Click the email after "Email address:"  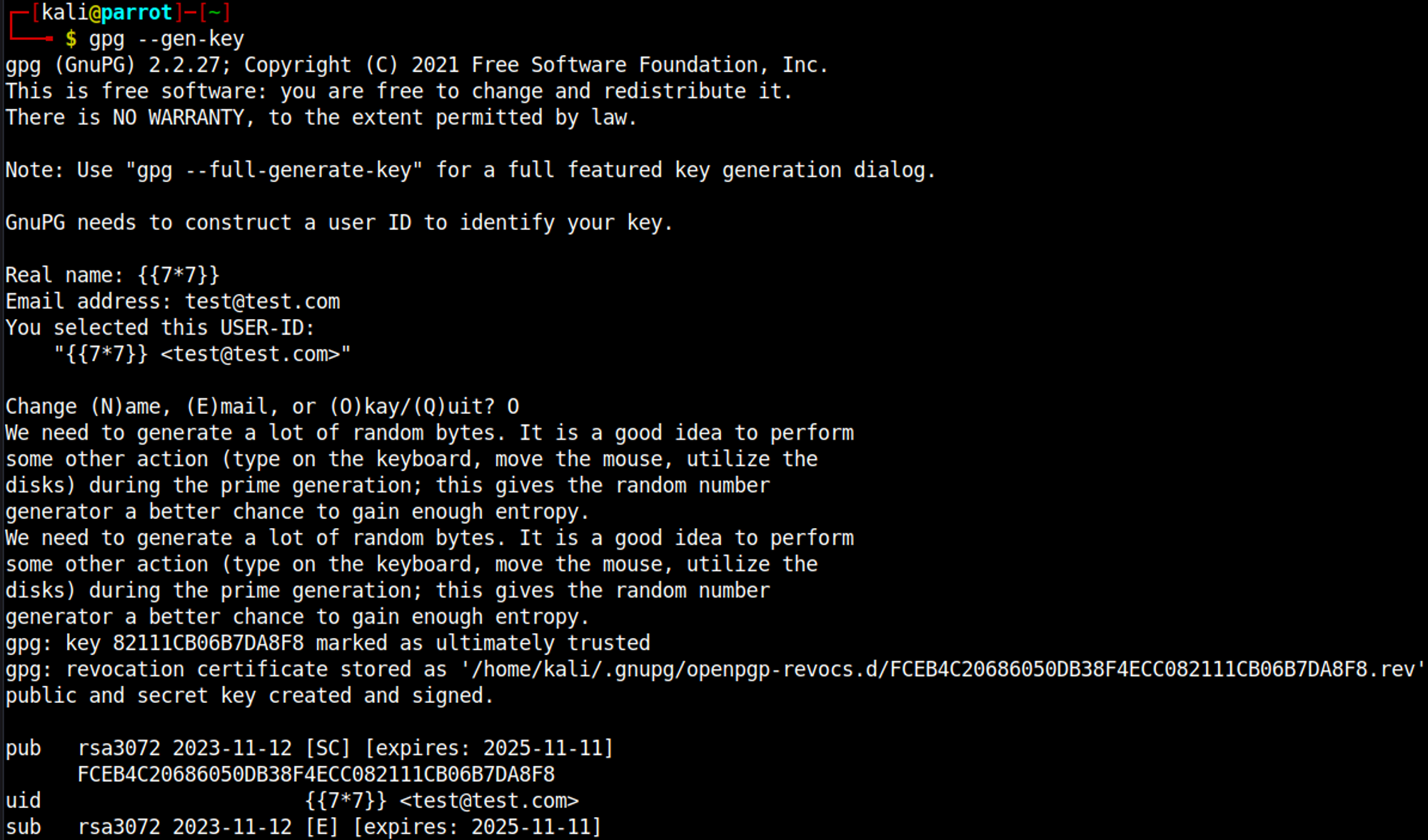(263, 301)
